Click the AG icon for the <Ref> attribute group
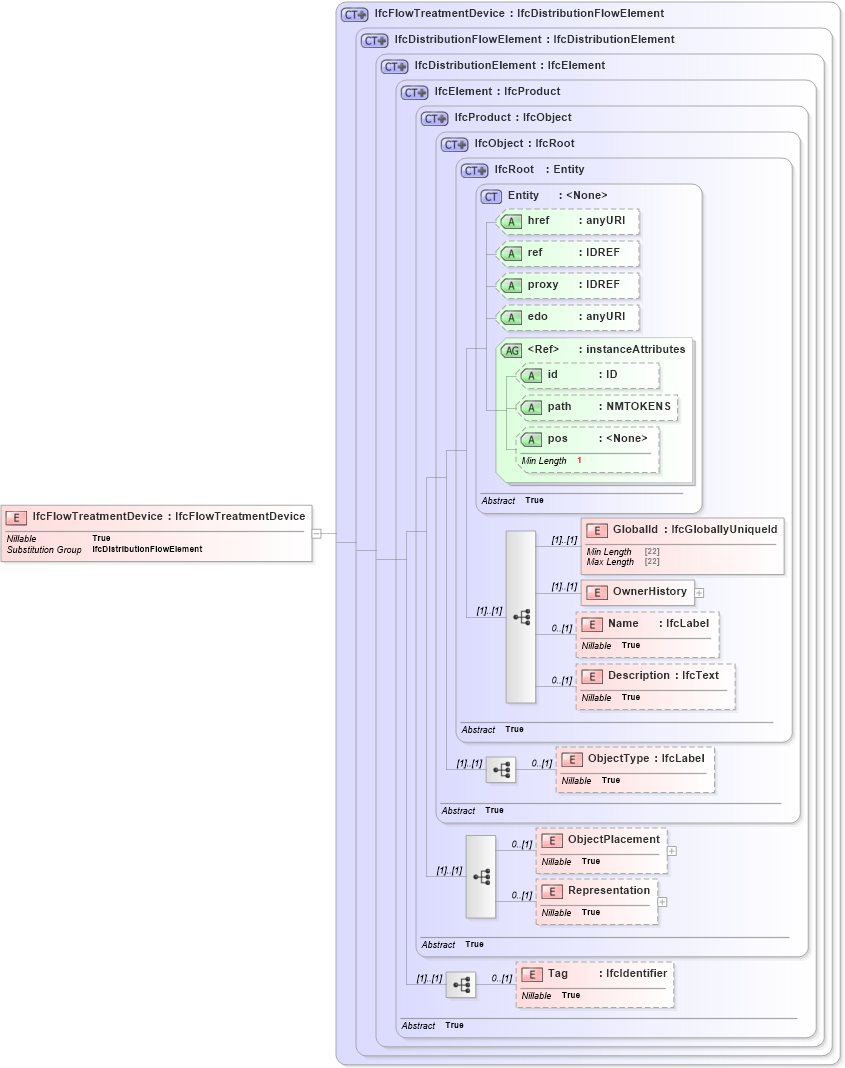 (x=511, y=349)
